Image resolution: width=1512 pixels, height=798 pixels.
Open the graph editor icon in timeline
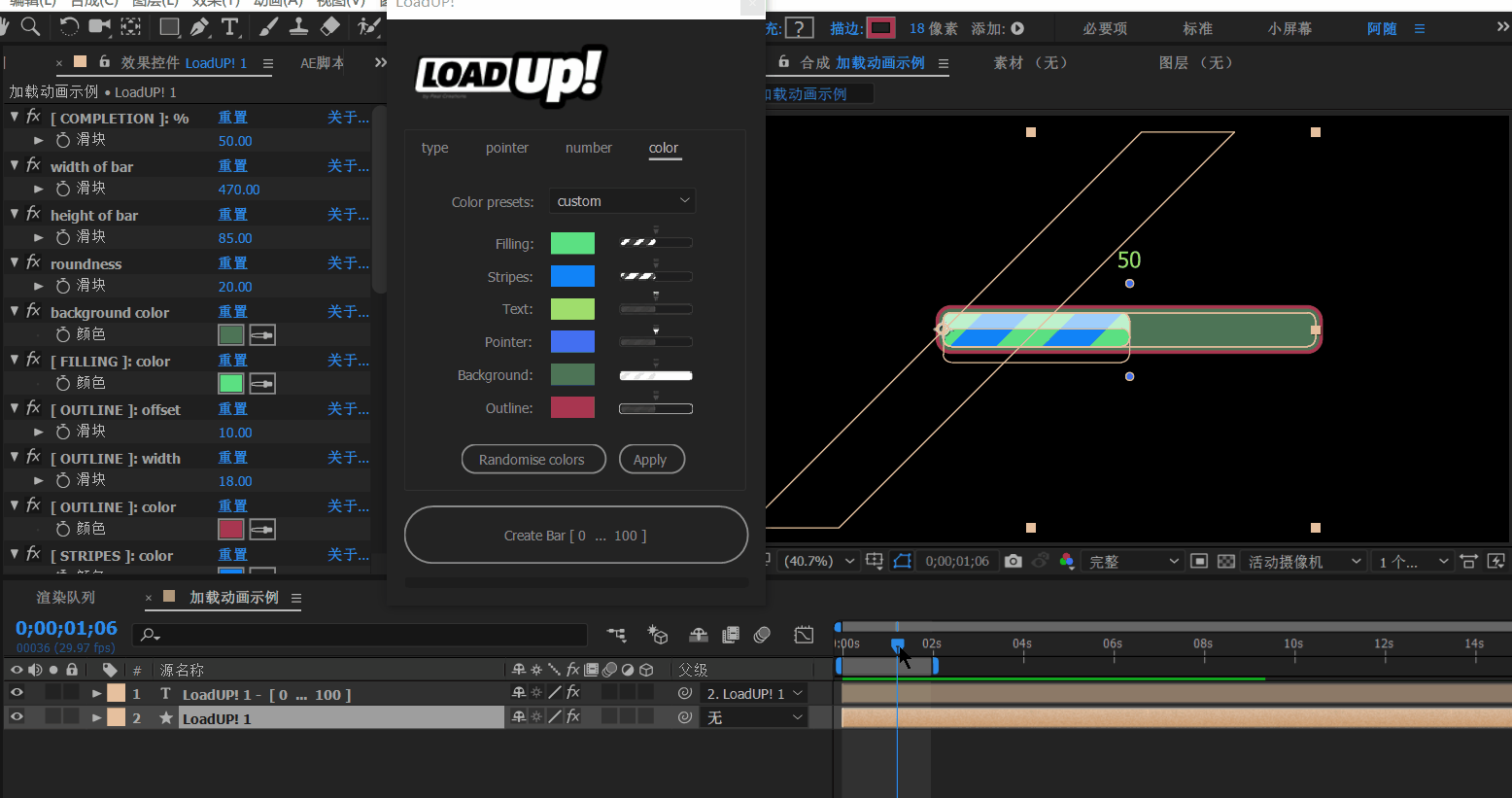tap(804, 635)
